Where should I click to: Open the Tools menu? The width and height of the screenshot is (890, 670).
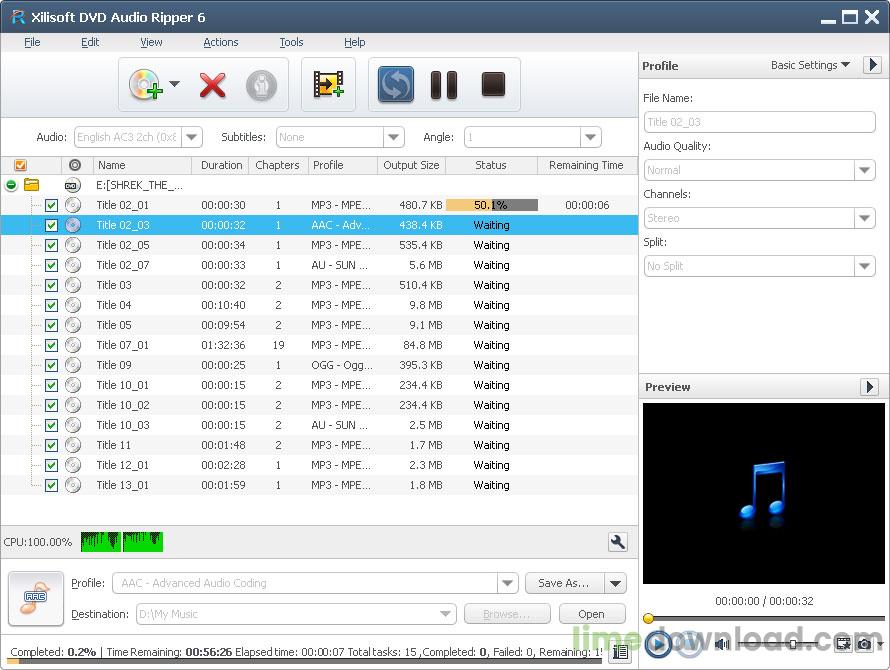click(x=291, y=42)
